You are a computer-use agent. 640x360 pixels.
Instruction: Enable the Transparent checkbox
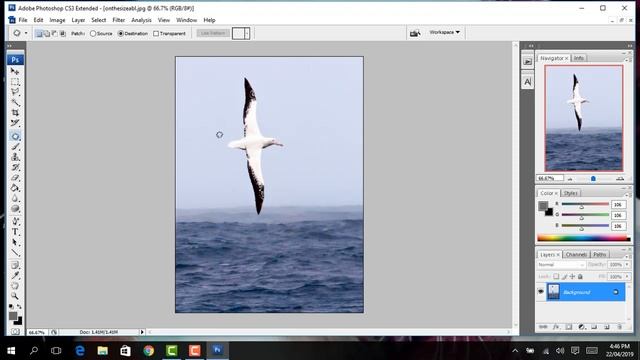pyautogui.click(x=156, y=33)
